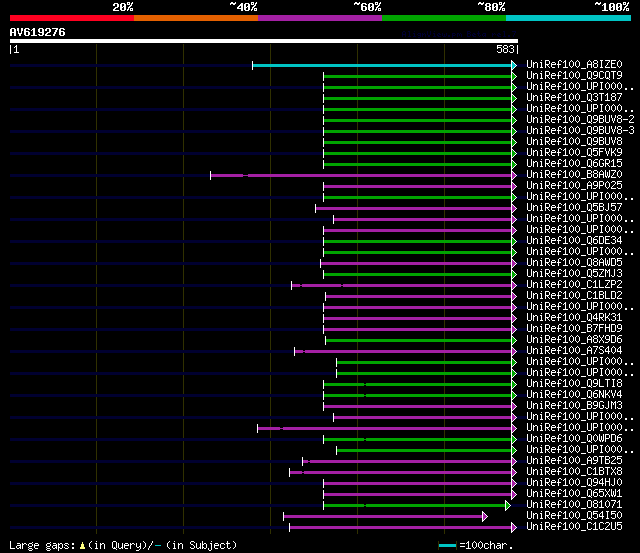640x553 pixels.
Task: Select label UniRef100_A9P025
Action: [574, 186]
